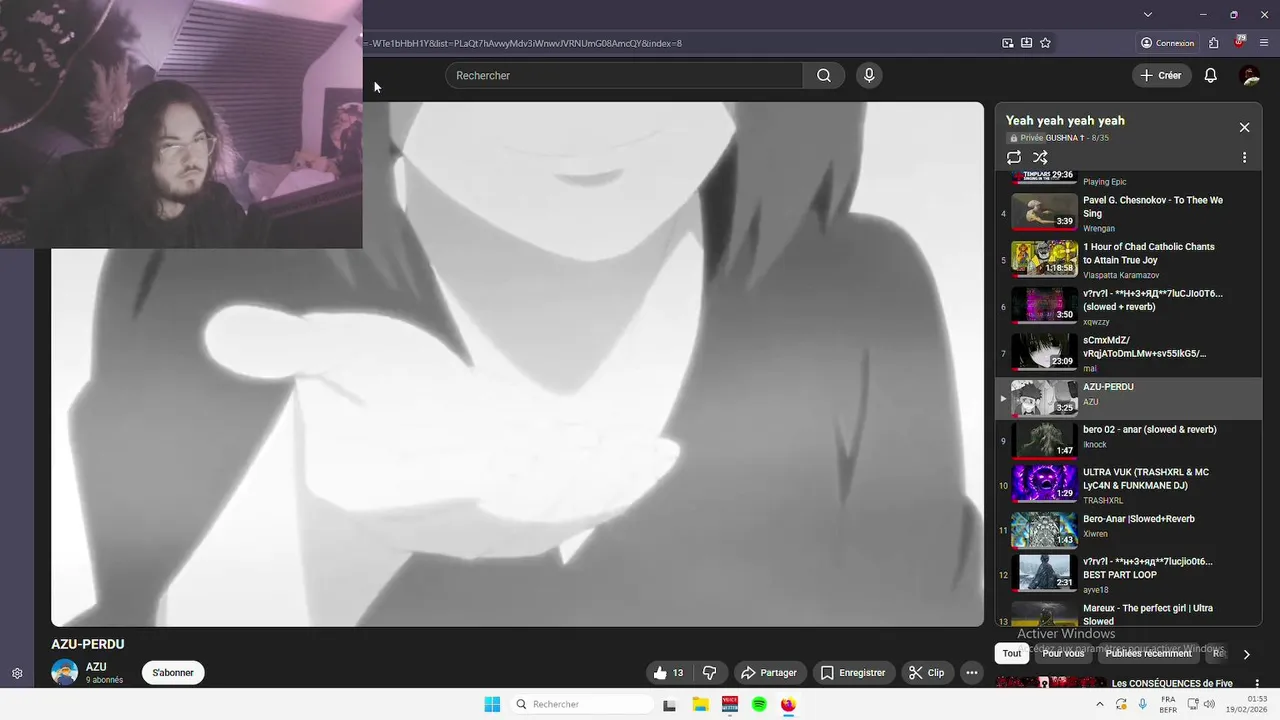
Task: Focus the YouTube Rechercher search field
Action: (x=624, y=75)
